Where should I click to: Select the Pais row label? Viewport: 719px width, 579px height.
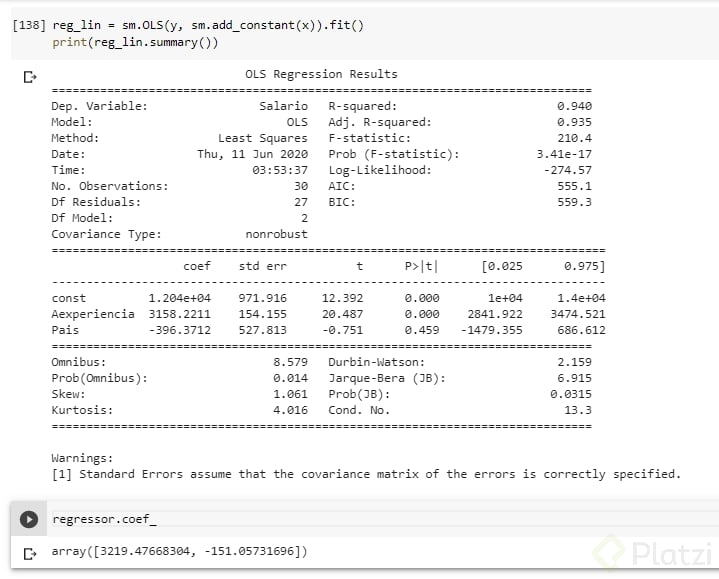(65, 330)
